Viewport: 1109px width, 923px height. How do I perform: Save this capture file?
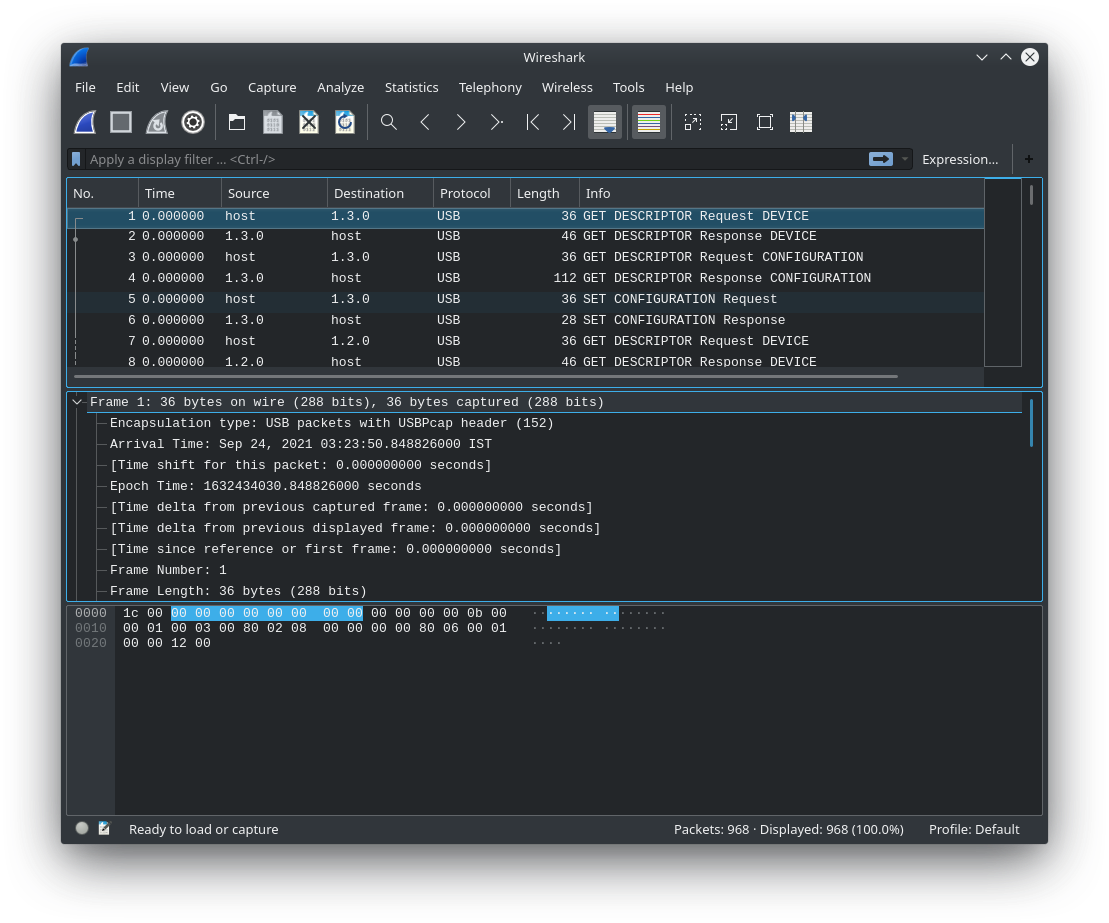pos(273,122)
